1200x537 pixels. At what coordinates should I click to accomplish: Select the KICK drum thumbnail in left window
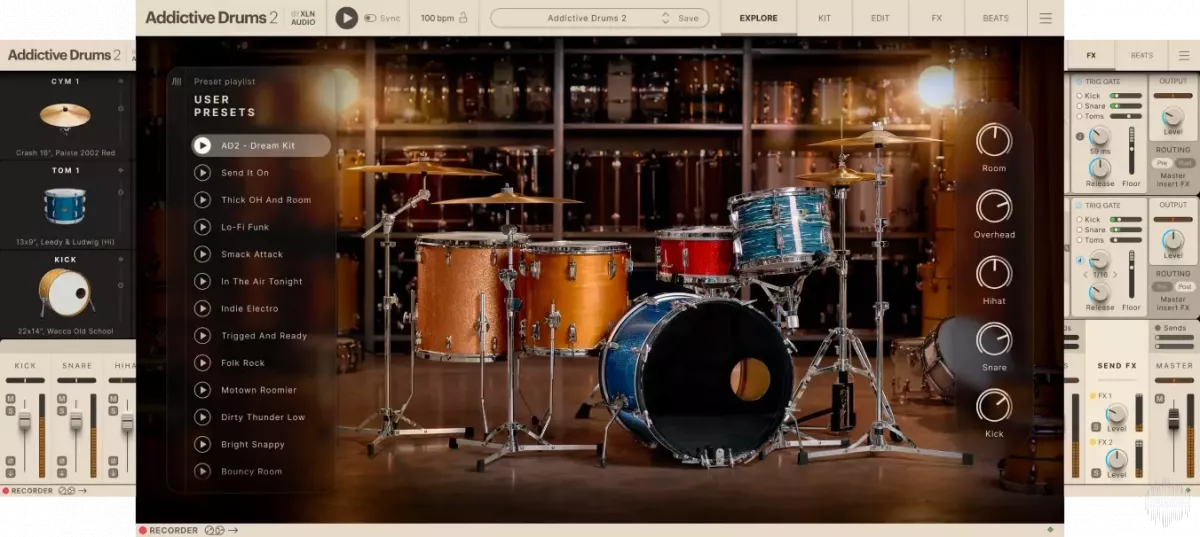tap(65, 293)
